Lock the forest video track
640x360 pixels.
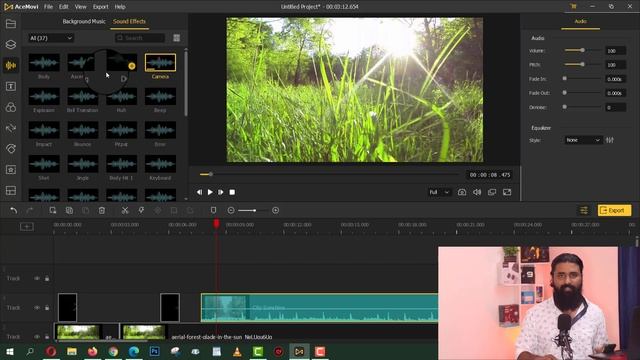(47, 337)
